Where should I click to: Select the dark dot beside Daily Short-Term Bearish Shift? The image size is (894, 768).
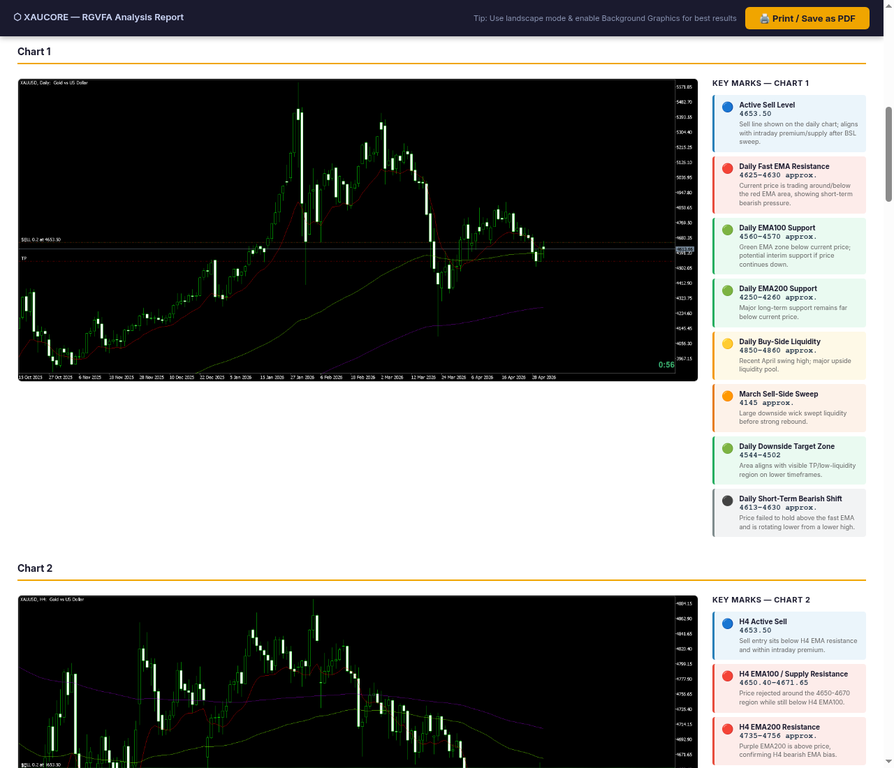728,501
